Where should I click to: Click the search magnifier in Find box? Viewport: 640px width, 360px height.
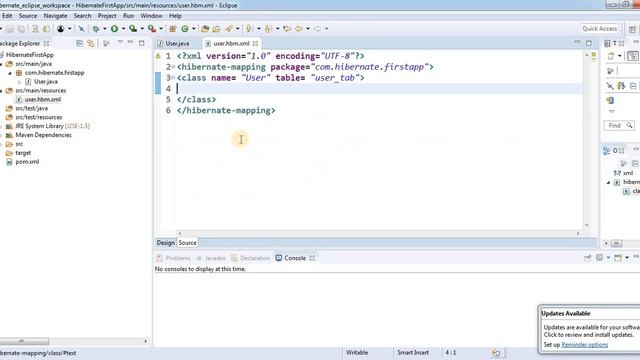click(629, 125)
